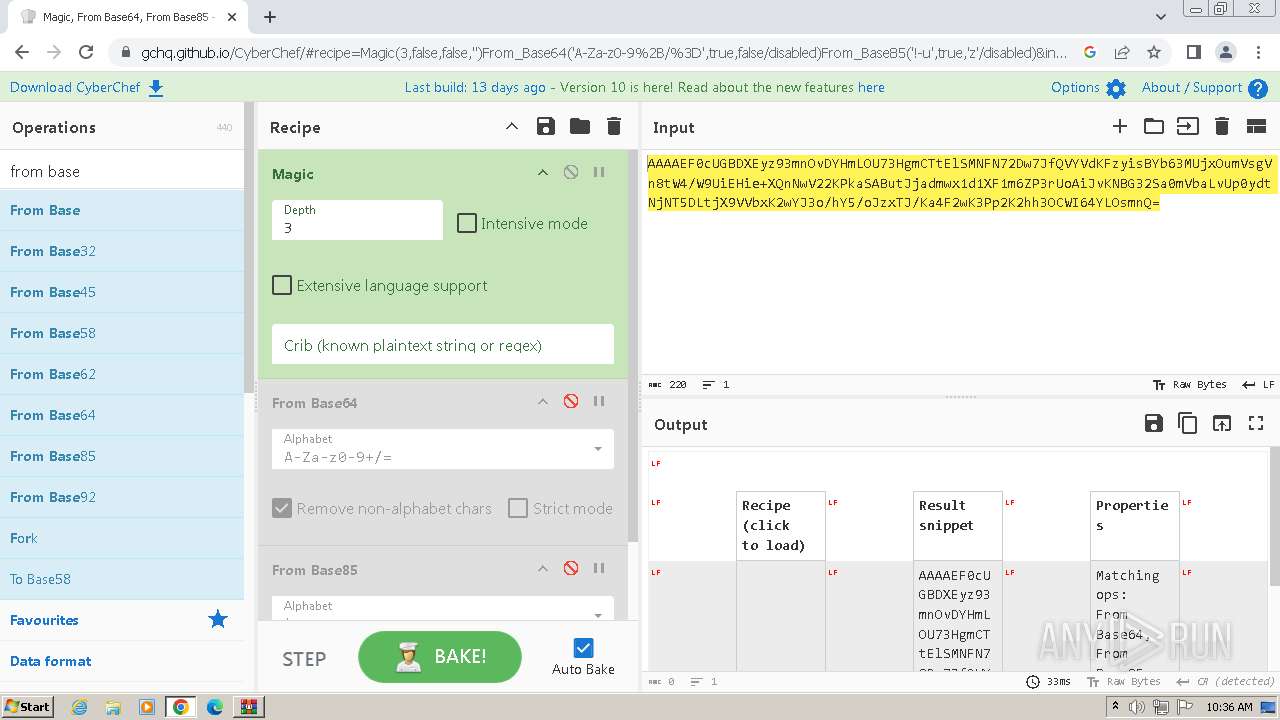1280x720 pixels.
Task: Open file as input icon
Action: tap(1187, 126)
